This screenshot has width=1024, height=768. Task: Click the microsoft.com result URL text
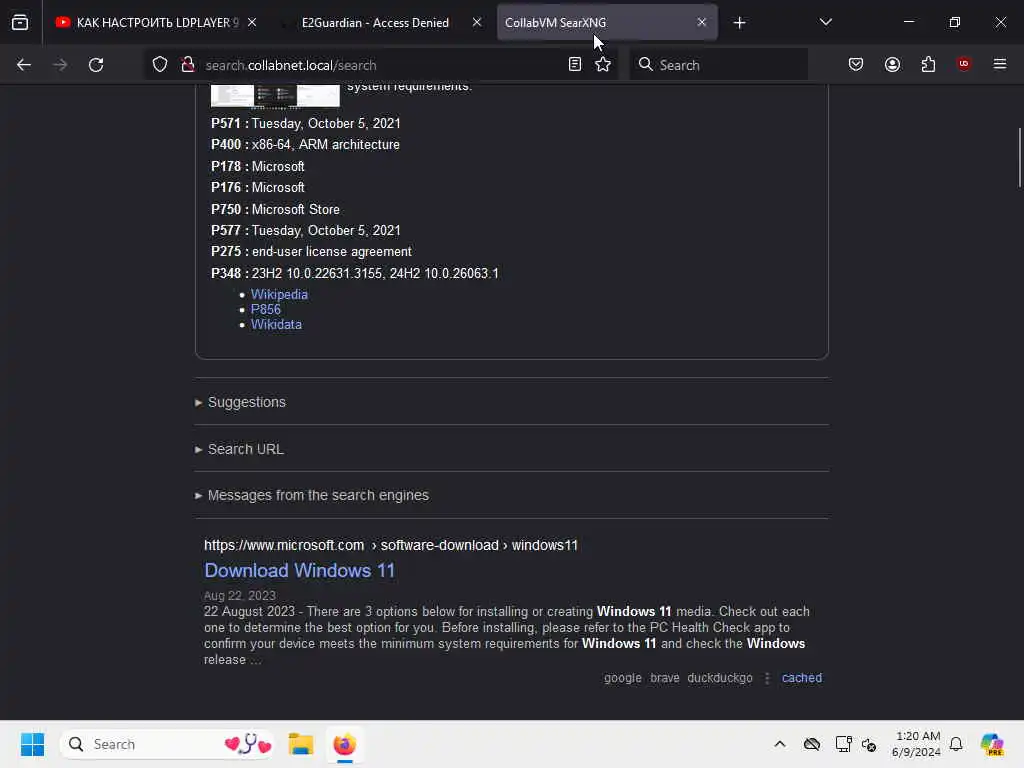pos(391,545)
